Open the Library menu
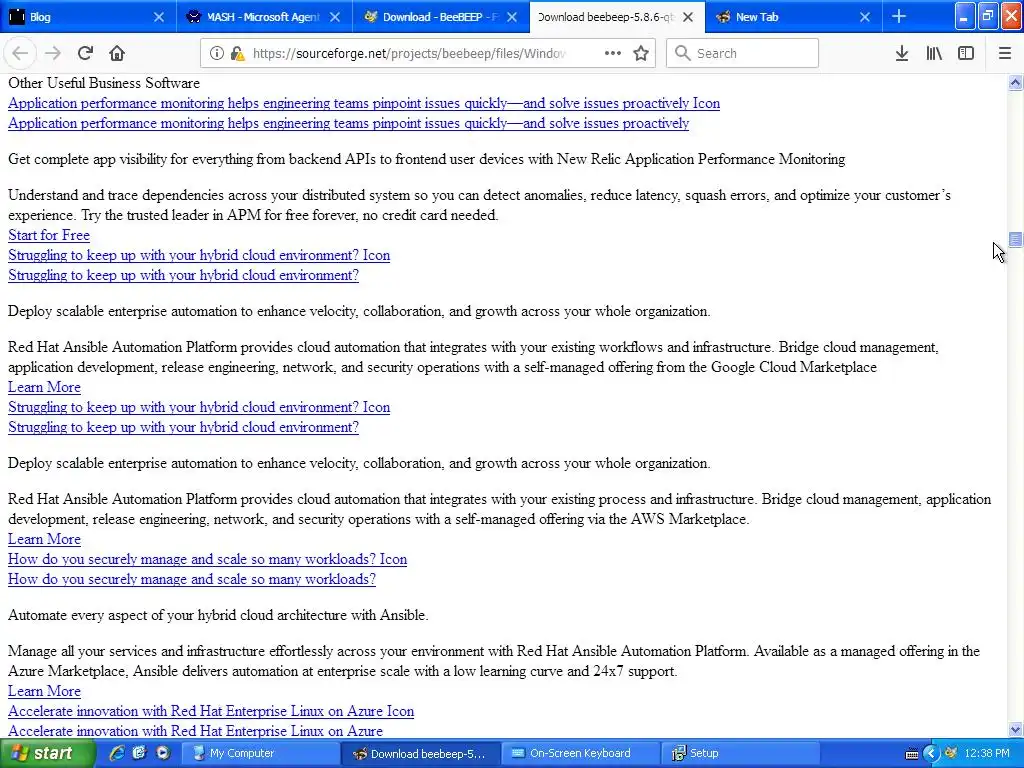This screenshot has height=768, width=1024. pyautogui.click(x=934, y=53)
